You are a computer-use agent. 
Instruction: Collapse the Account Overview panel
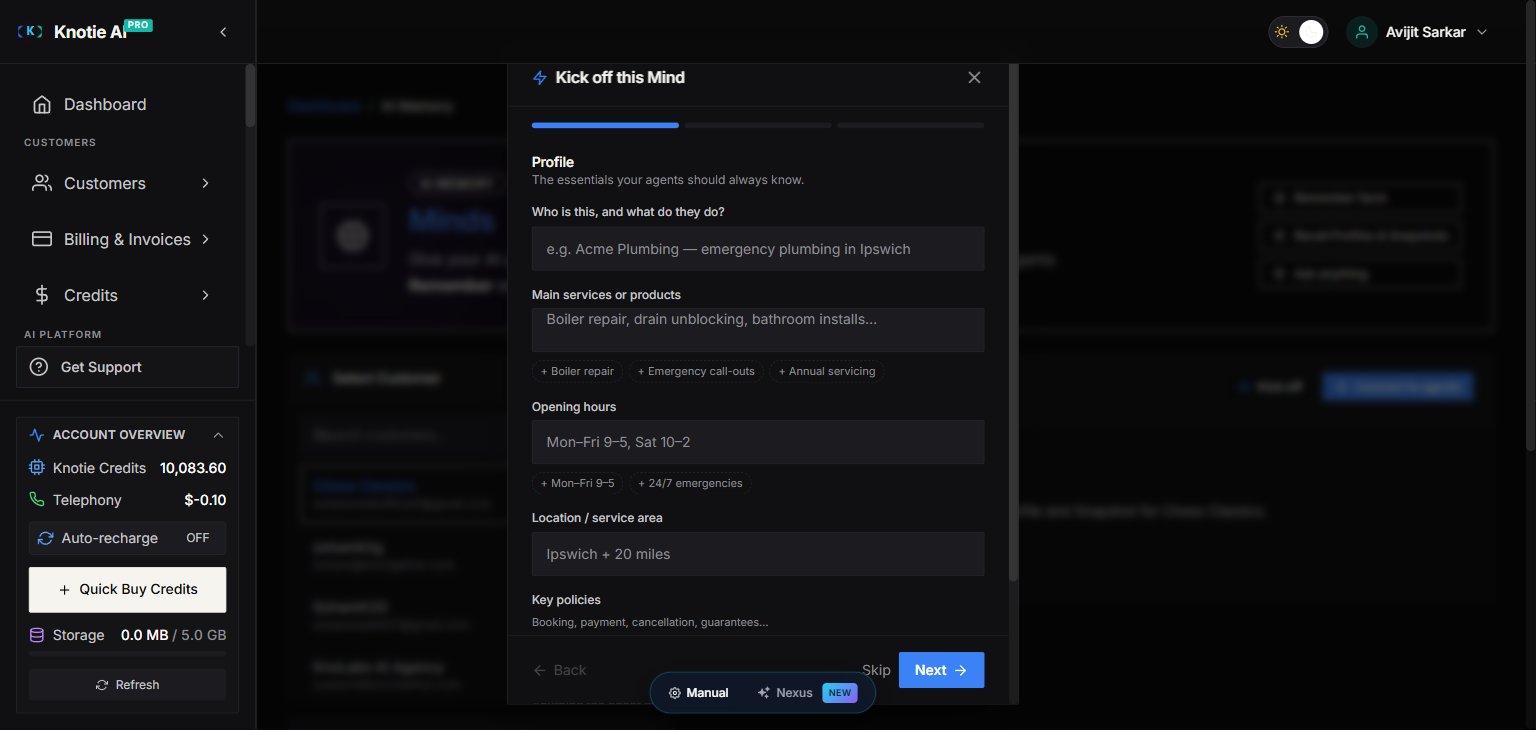point(218,435)
